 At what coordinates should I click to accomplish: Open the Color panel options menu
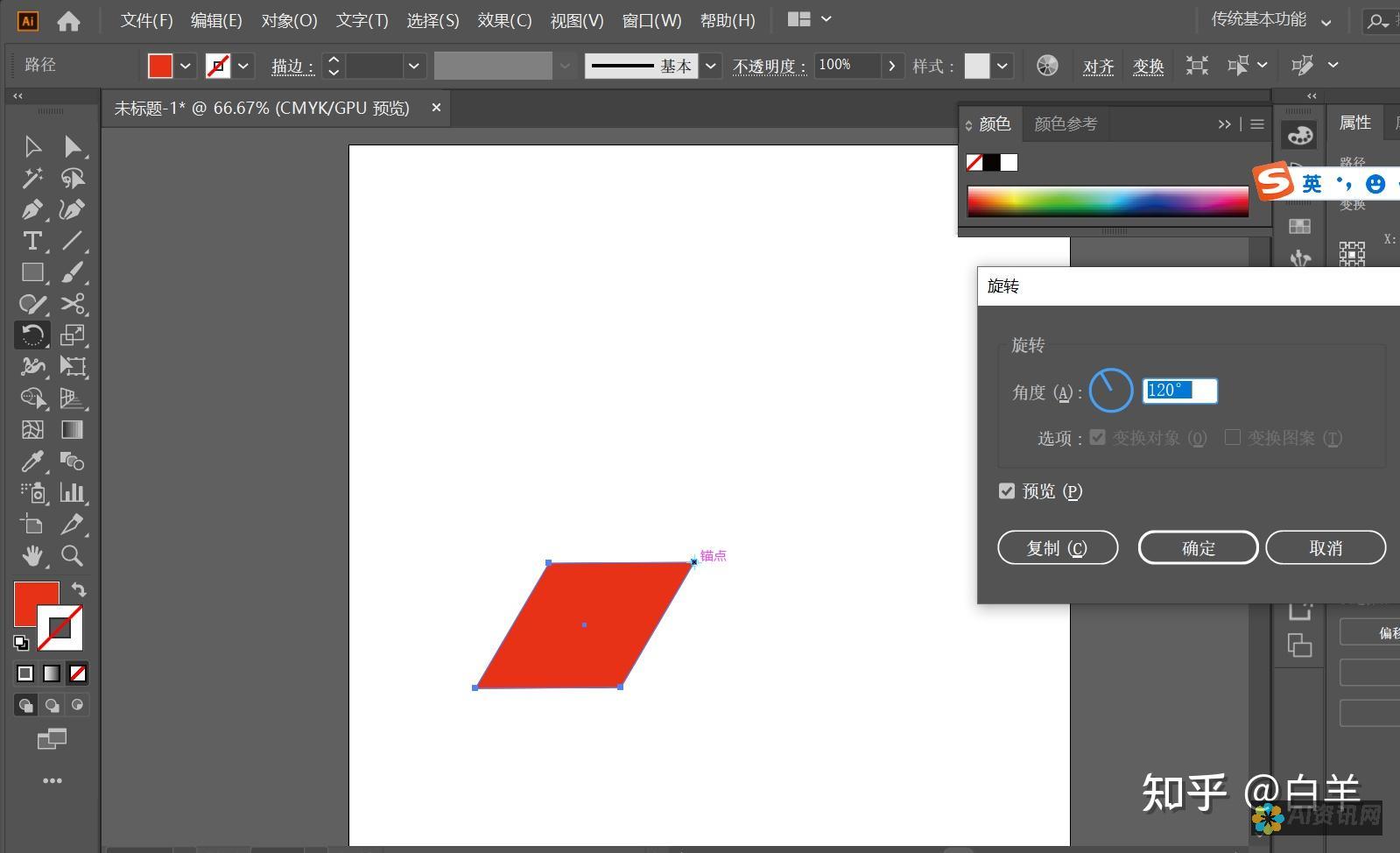pos(1257,124)
